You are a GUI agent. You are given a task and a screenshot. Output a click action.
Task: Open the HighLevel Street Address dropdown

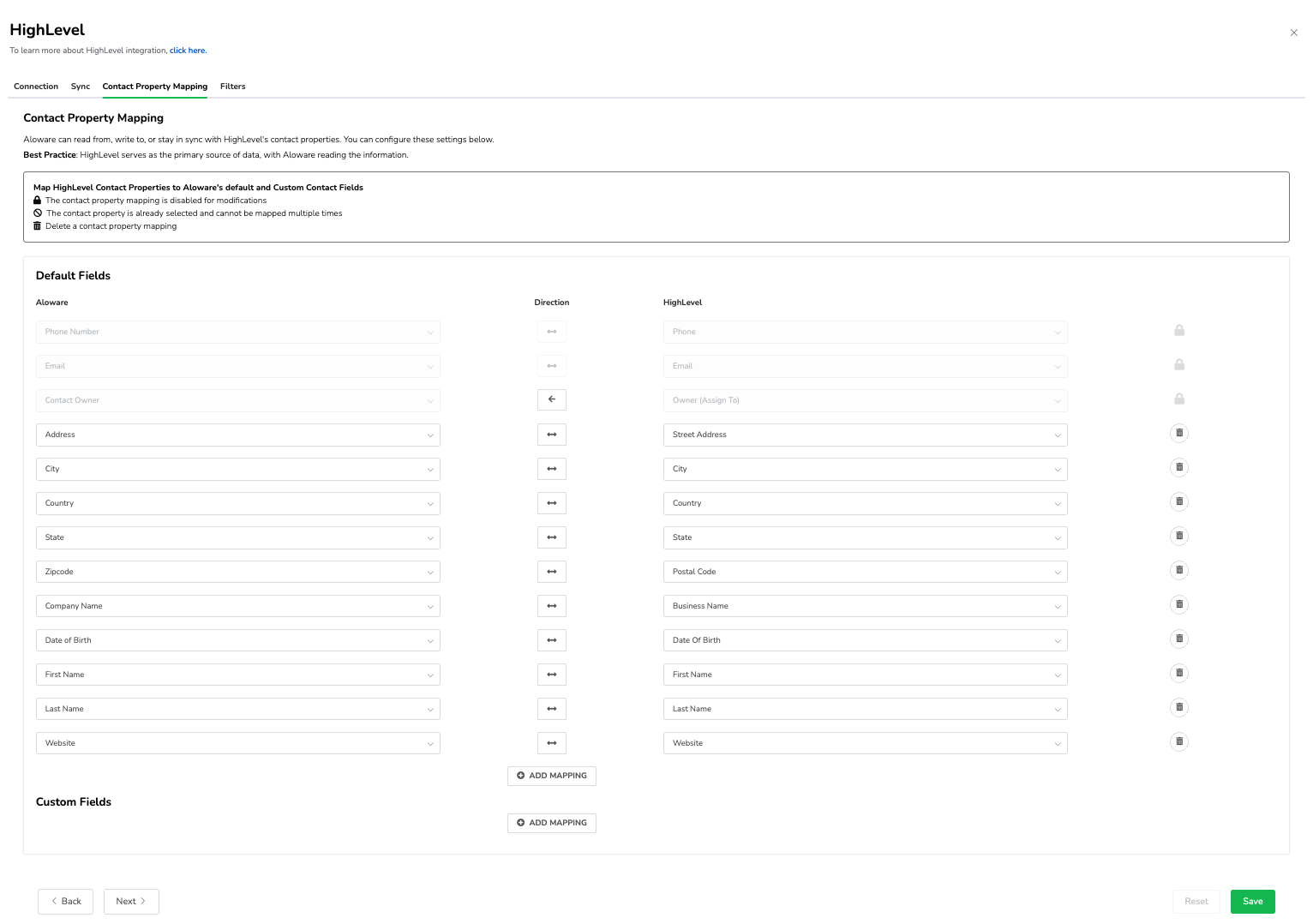866,435
